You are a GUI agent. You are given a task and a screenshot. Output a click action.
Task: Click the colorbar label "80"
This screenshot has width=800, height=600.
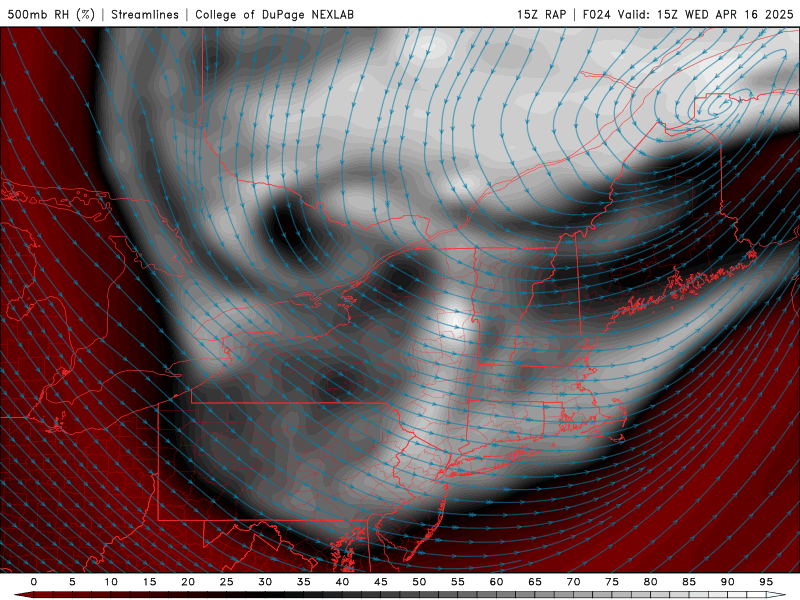pos(650,582)
